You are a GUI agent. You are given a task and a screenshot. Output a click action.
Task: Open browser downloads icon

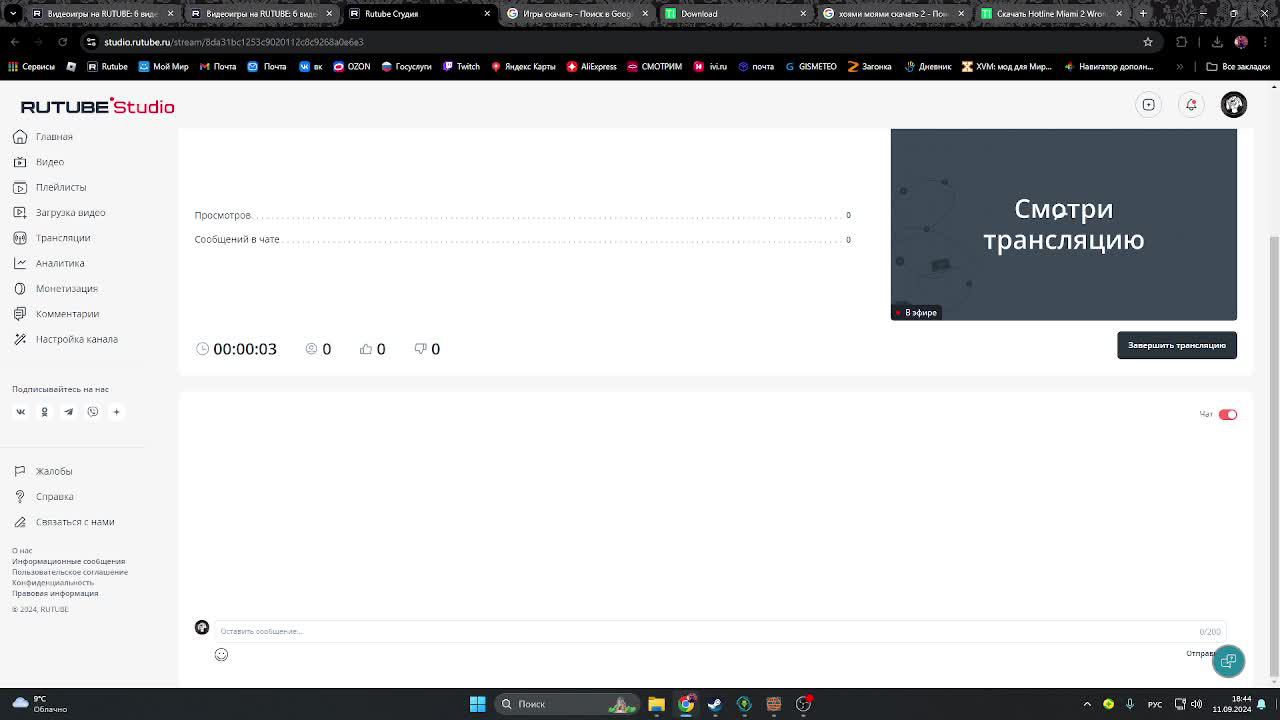1217,42
